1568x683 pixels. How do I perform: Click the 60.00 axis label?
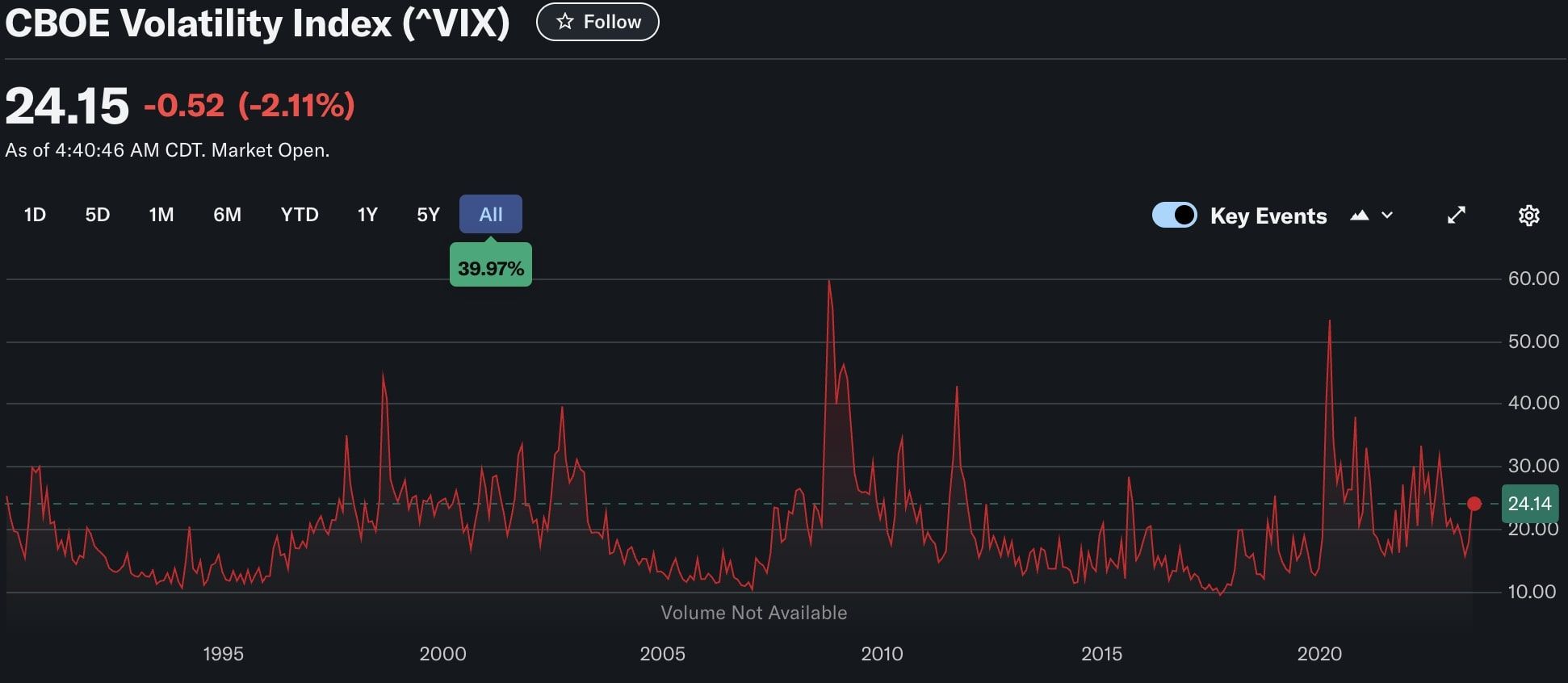[1533, 279]
